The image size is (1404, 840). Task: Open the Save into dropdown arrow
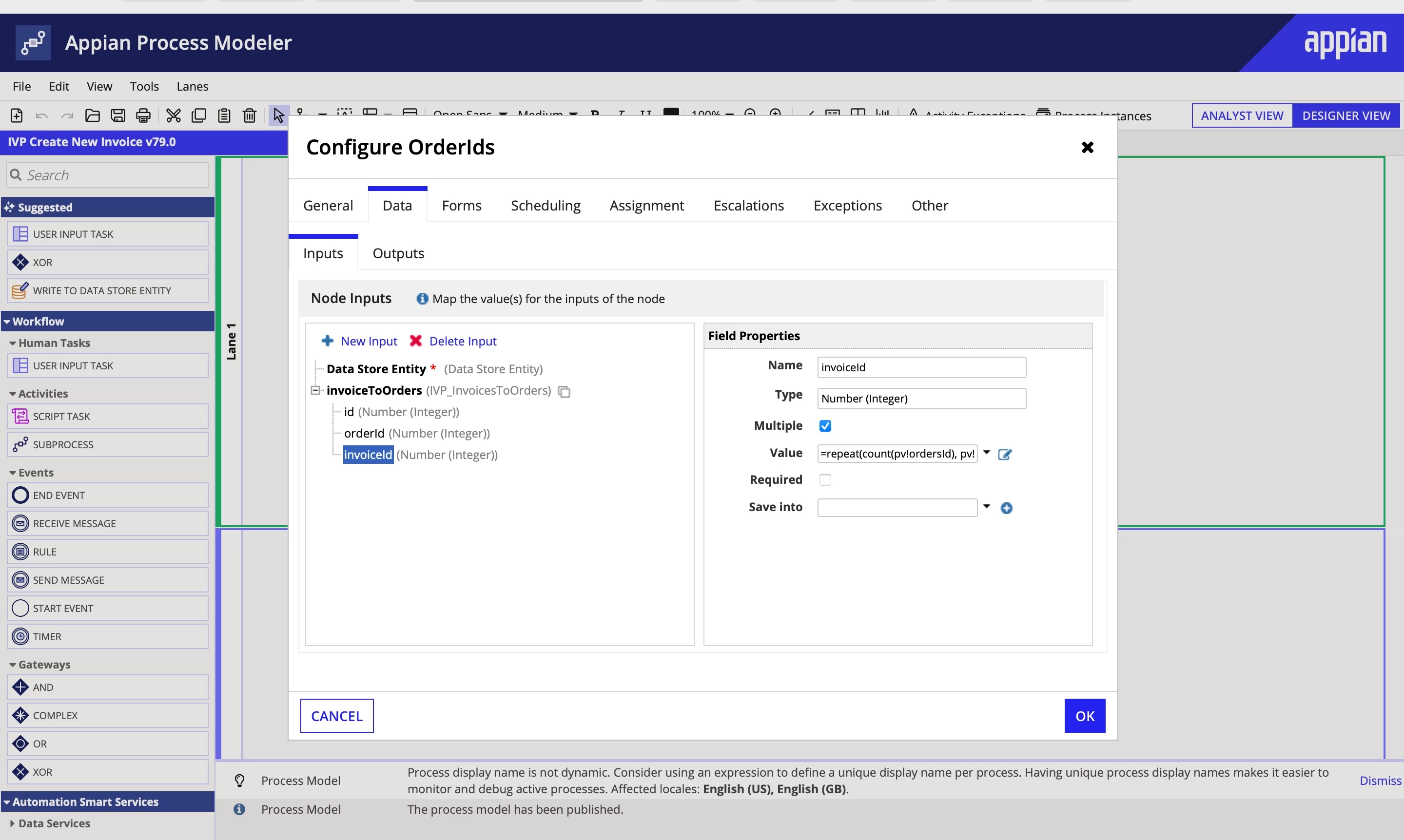[987, 507]
